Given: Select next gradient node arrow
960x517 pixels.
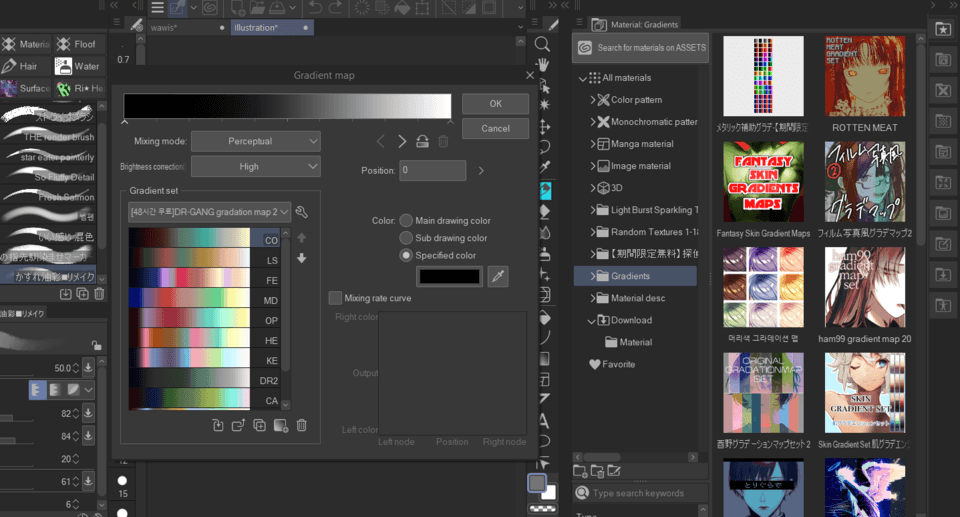Looking at the screenshot, I should click(402, 142).
